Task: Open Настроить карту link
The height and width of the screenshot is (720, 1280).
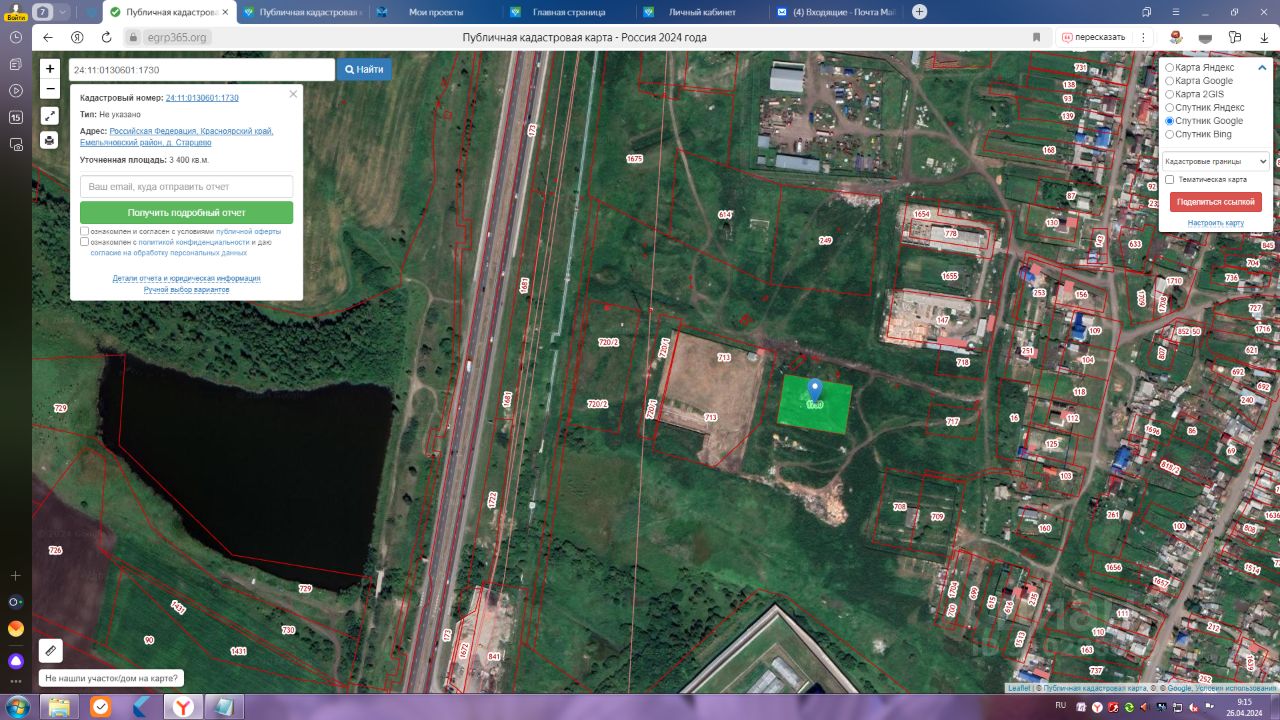Action: tap(1215, 222)
